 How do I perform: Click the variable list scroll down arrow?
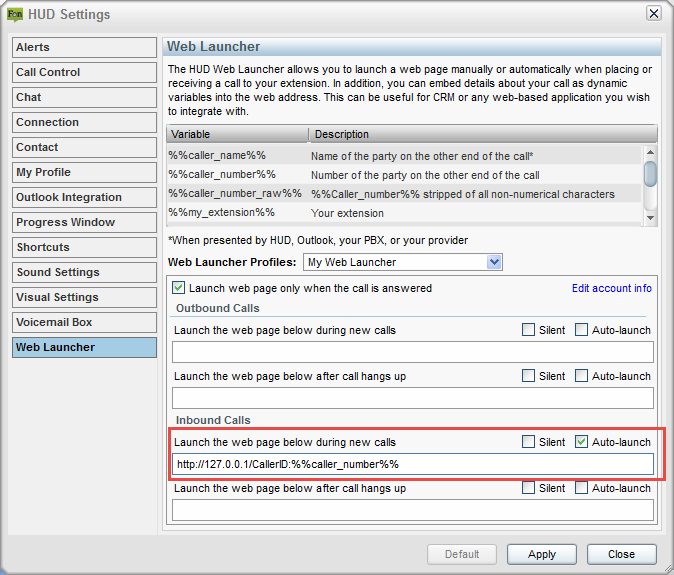click(x=650, y=218)
